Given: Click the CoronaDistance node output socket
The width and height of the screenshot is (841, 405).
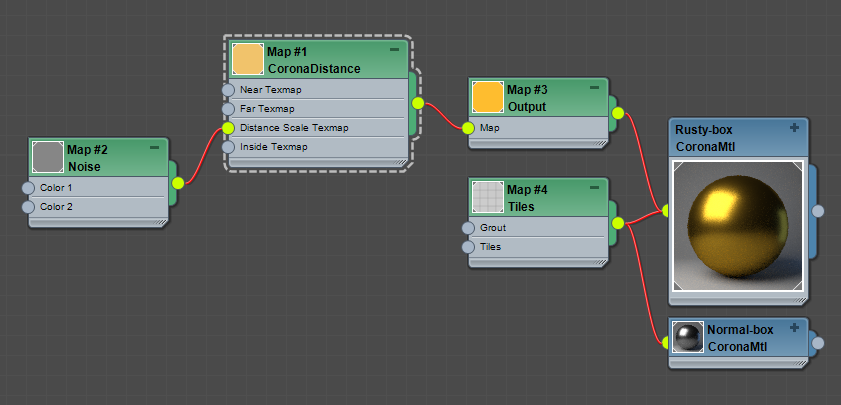Looking at the screenshot, I should pos(418,103).
